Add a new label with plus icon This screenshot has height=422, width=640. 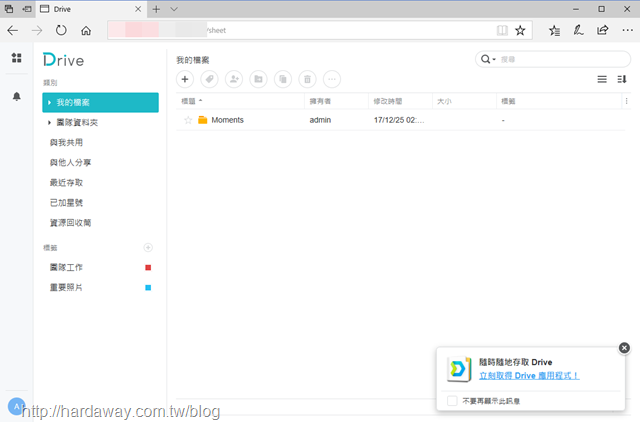[x=148, y=247]
